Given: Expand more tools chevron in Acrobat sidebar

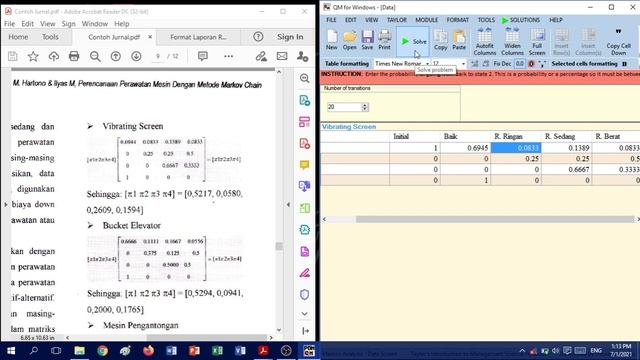Looking at the screenshot, I should 304,313.
